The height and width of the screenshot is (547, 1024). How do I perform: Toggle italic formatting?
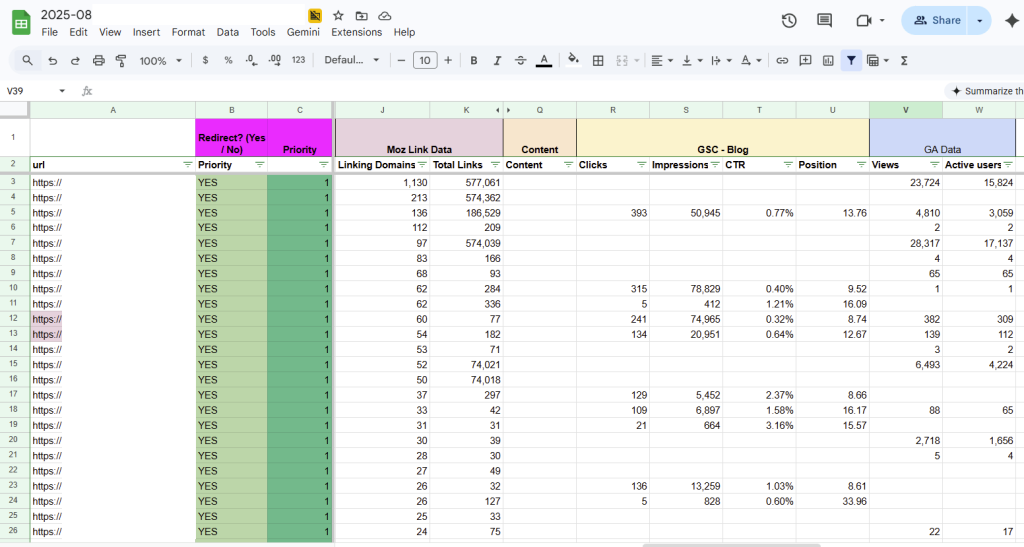(497, 61)
